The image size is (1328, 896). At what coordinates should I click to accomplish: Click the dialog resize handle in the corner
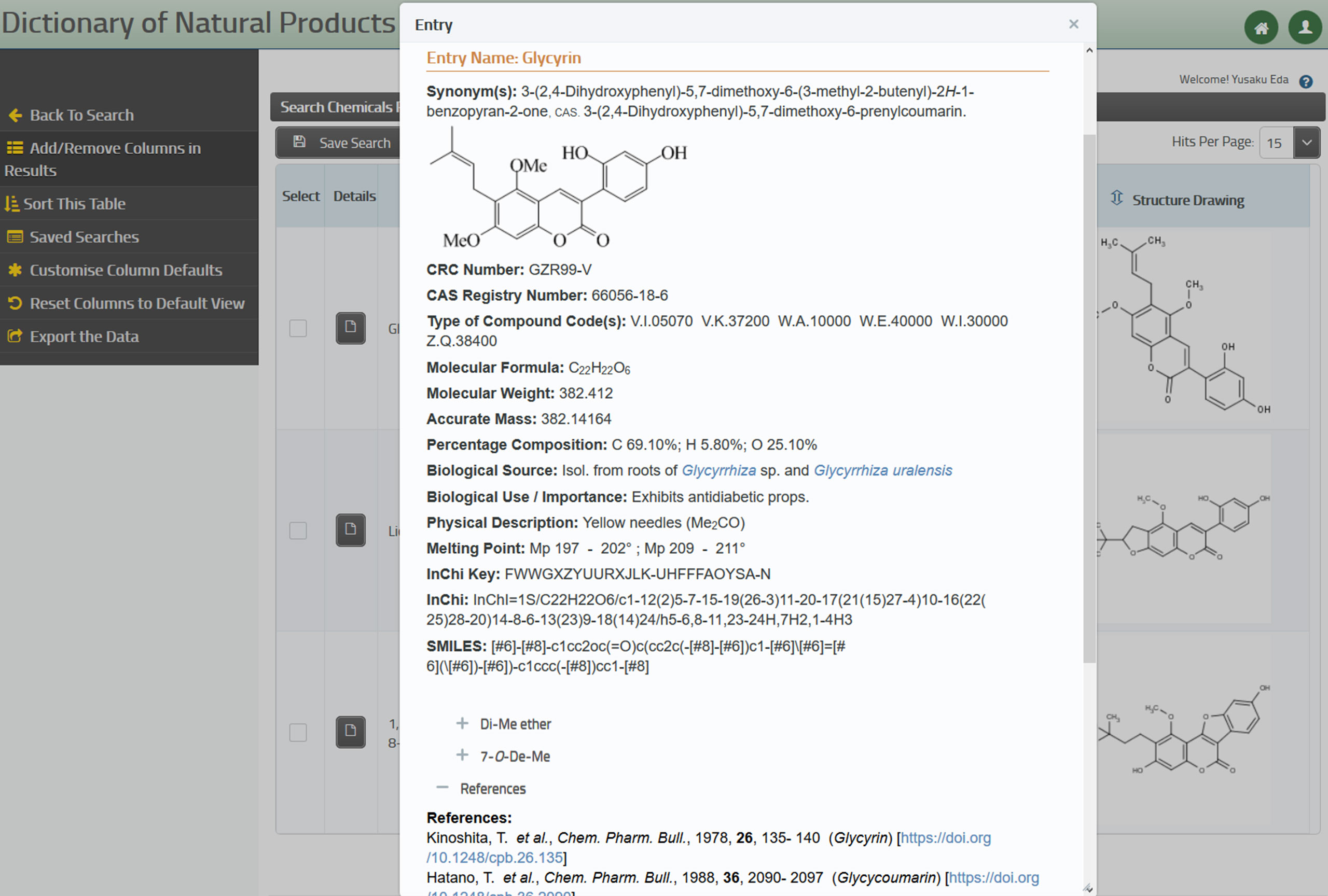coord(1088,888)
